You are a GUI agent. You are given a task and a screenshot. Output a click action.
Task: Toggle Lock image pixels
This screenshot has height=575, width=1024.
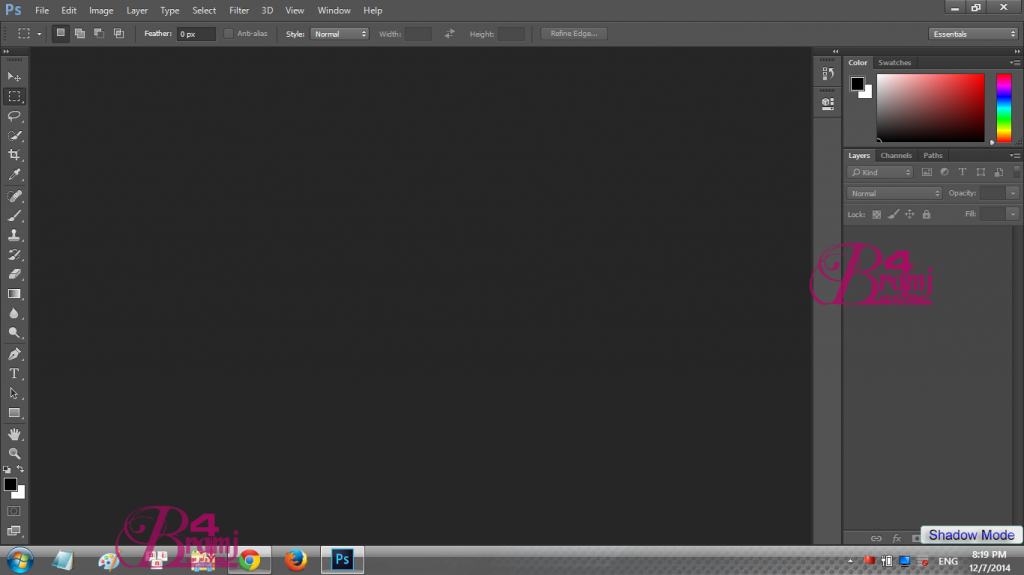point(893,214)
